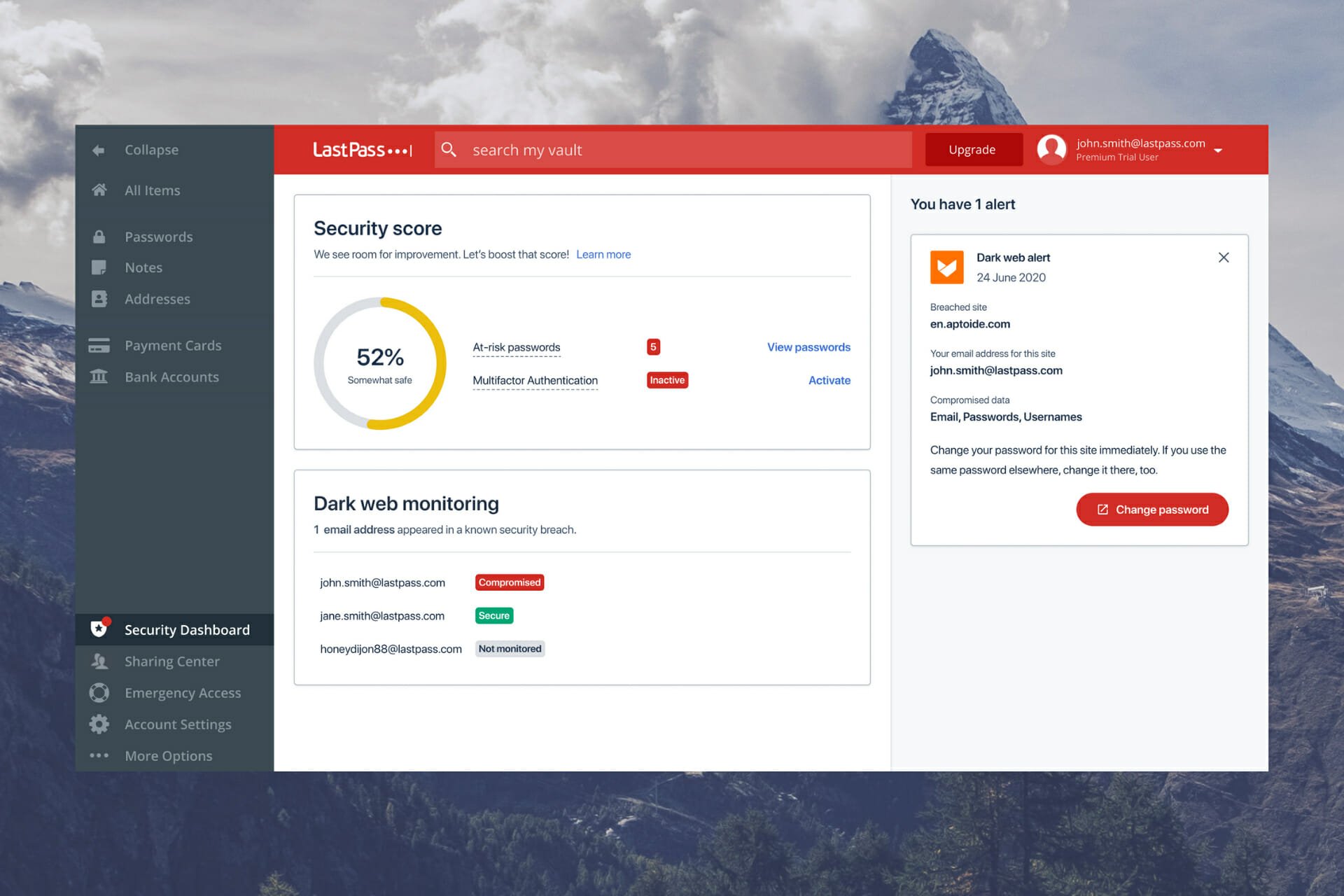Click the Compromised status badge
The height and width of the screenshot is (896, 1344).
coord(510,582)
